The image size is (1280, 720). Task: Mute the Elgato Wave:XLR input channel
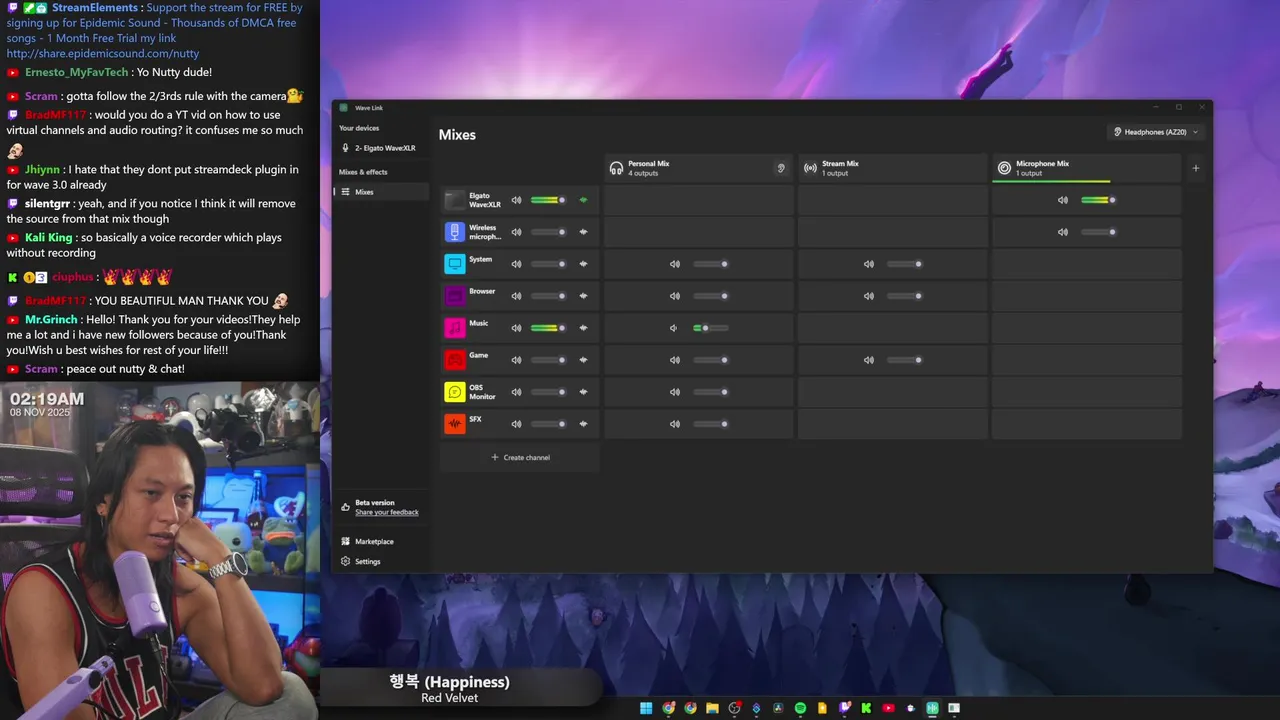point(516,200)
